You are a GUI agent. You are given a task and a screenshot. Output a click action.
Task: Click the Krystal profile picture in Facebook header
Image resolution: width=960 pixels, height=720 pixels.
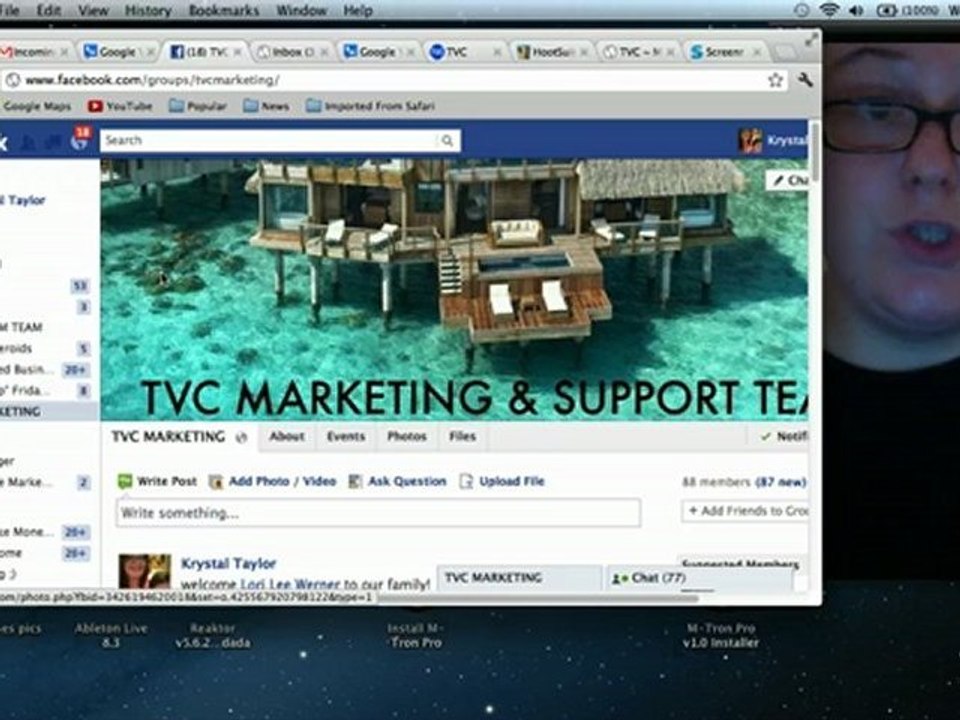point(750,141)
